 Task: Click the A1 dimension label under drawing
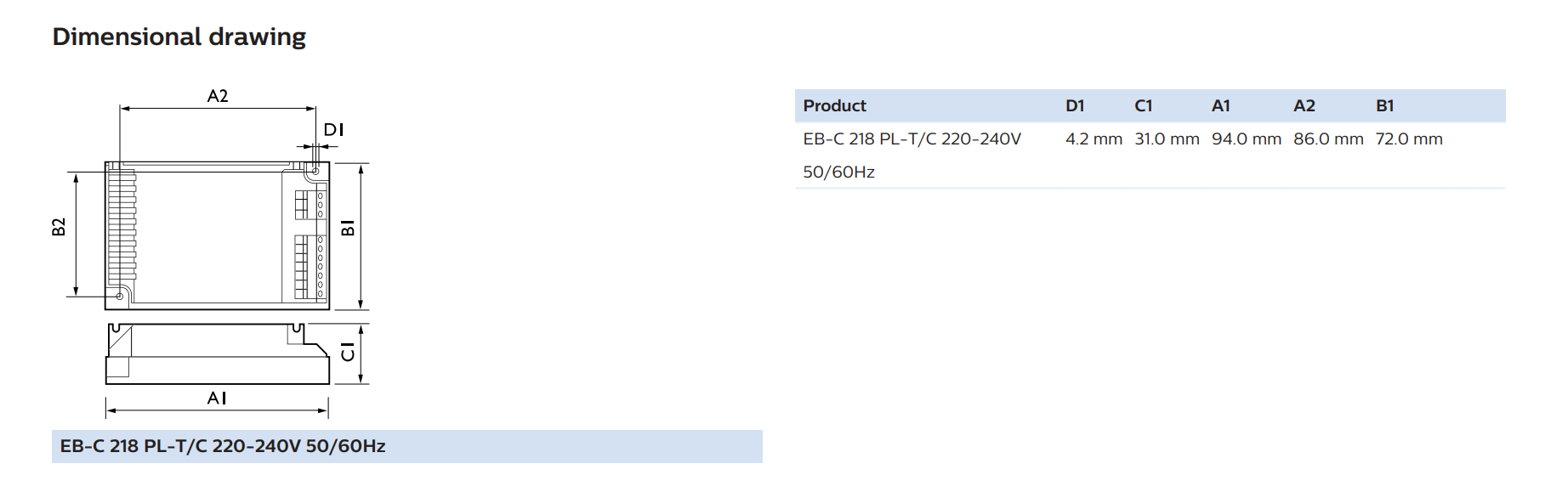click(x=217, y=398)
